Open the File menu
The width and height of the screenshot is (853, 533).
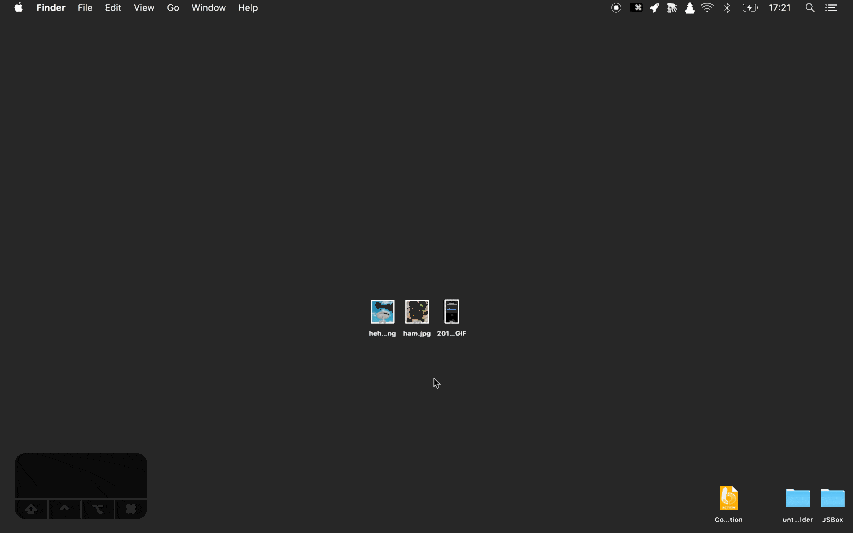[x=85, y=8]
